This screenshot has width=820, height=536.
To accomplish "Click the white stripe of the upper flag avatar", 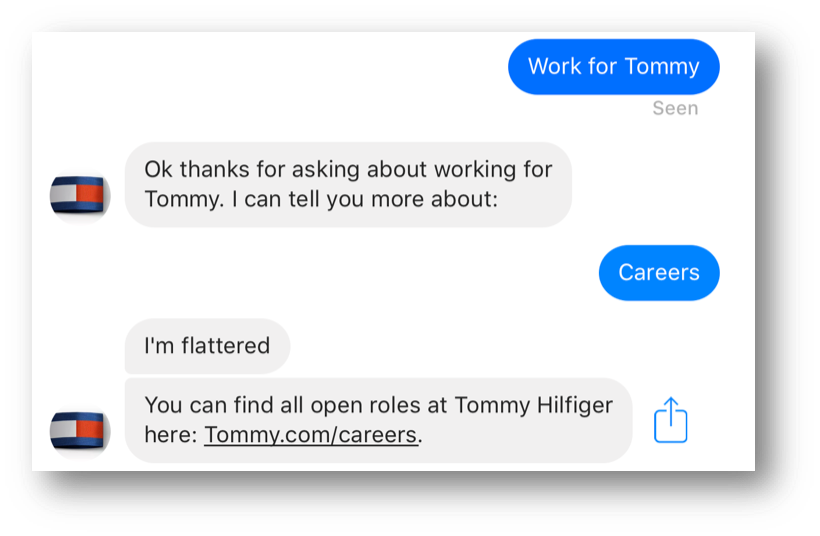I will coord(63,195).
